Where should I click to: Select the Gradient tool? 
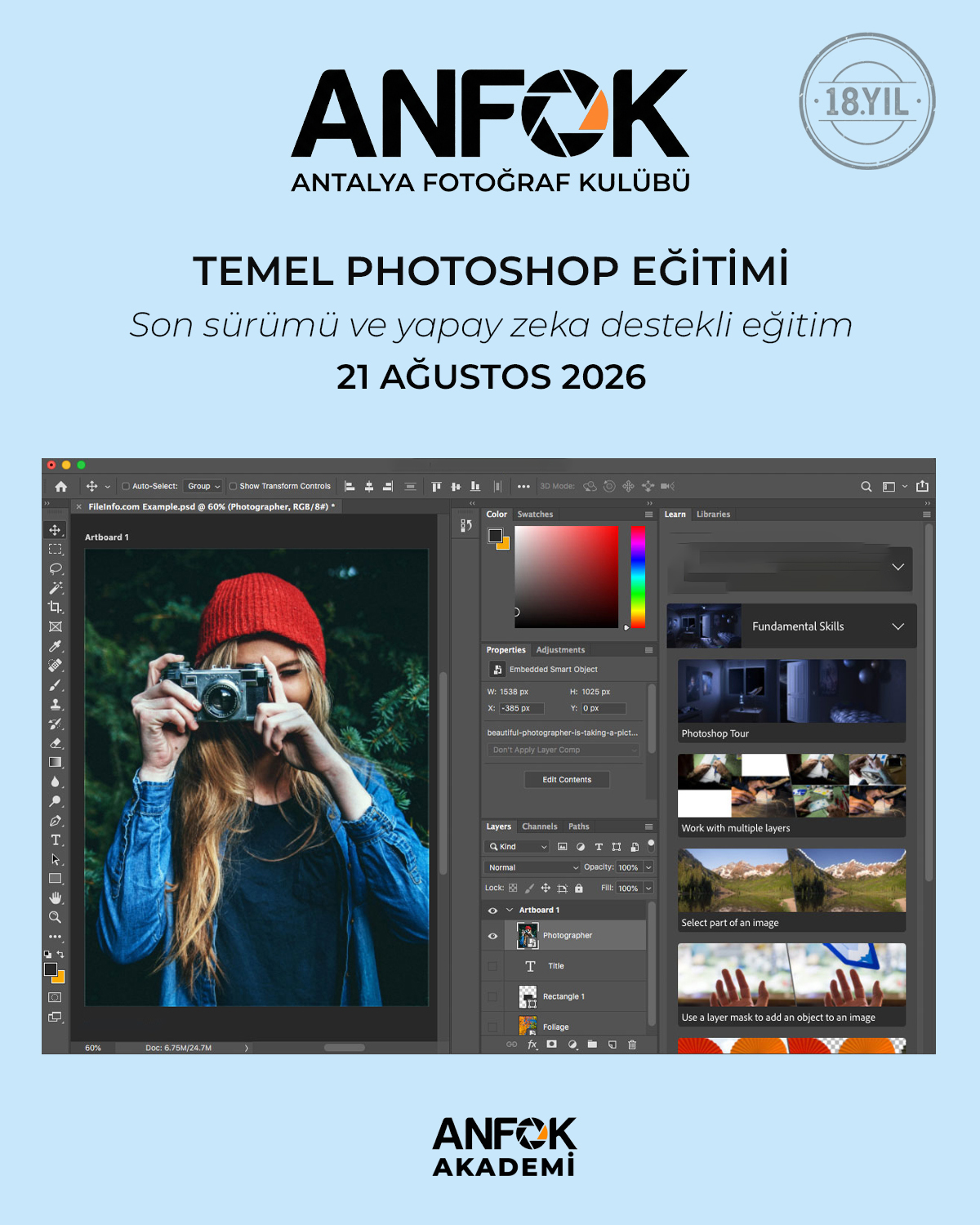tap(55, 762)
